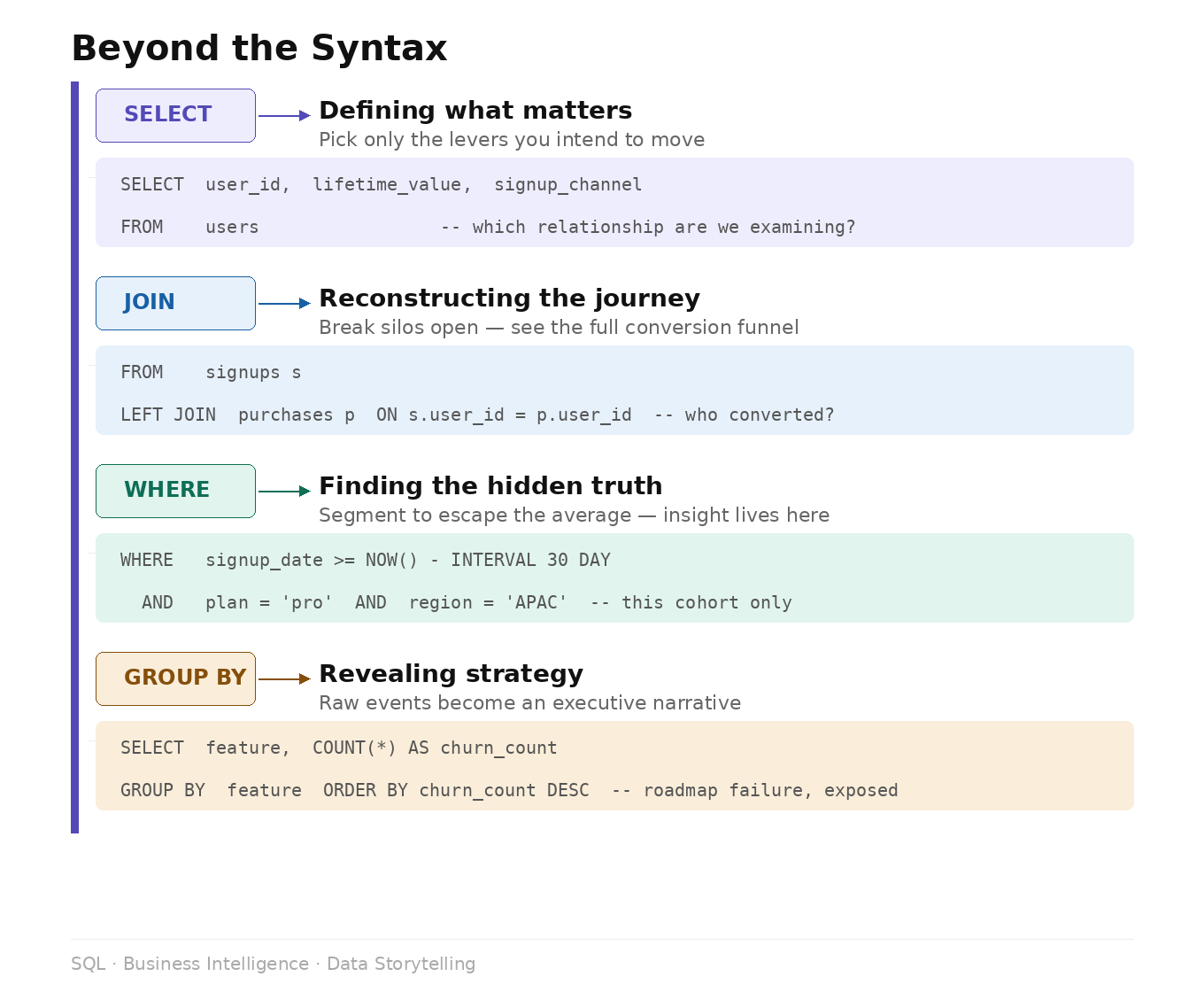Click 'Raw events become an executive narrative'
This screenshot has width=1204, height=992.
pyautogui.click(x=529, y=703)
